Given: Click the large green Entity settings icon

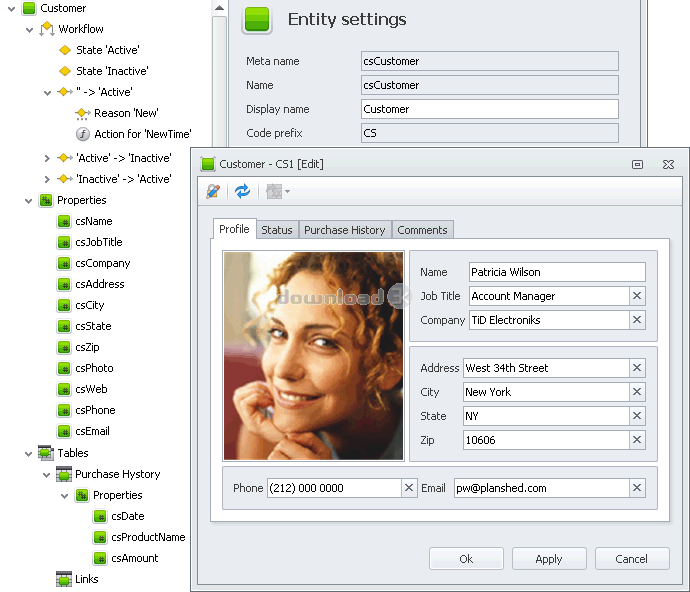Looking at the screenshot, I should pyautogui.click(x=257, y=19).
